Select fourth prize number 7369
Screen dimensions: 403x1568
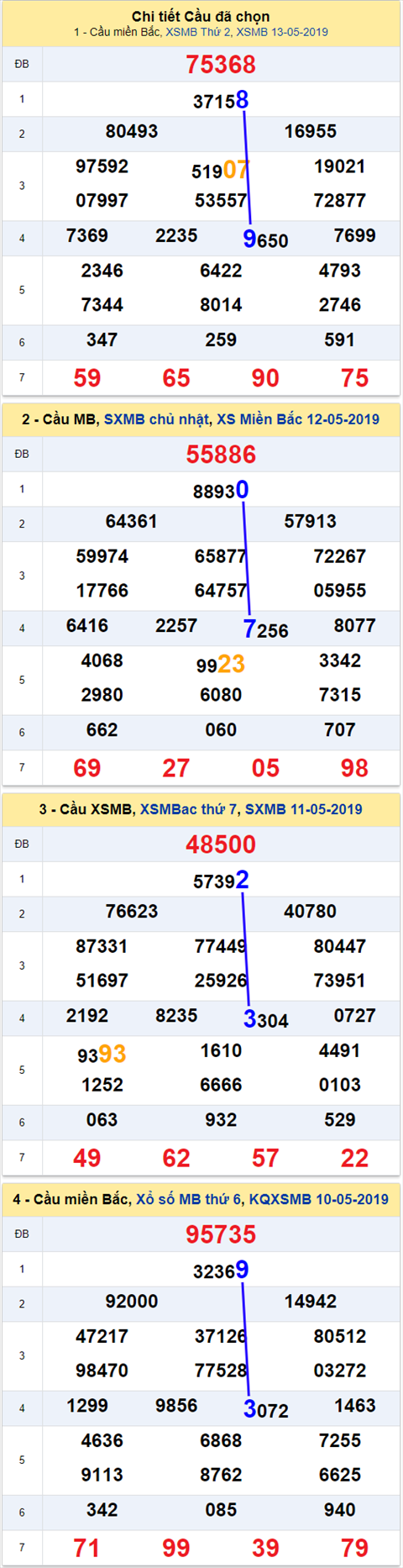point(87,235)
